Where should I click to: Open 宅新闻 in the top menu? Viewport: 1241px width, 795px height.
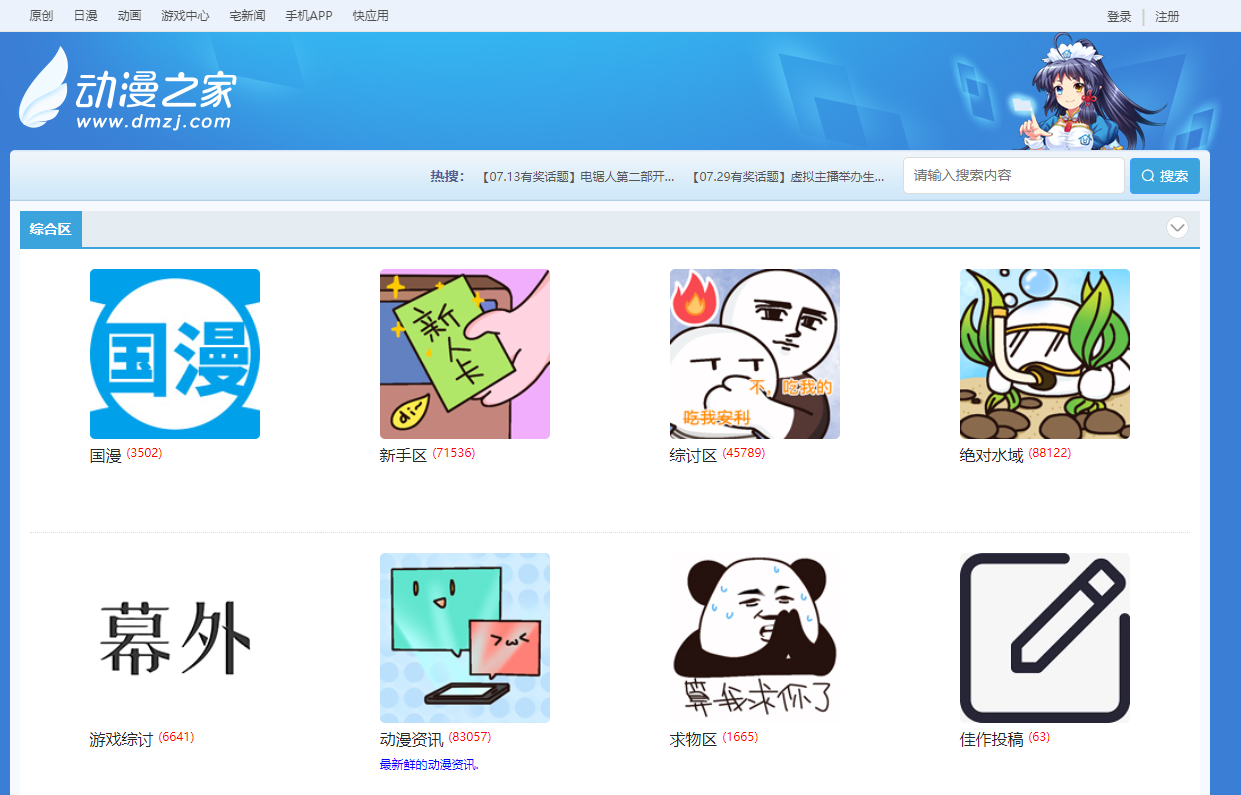[247, 16]
